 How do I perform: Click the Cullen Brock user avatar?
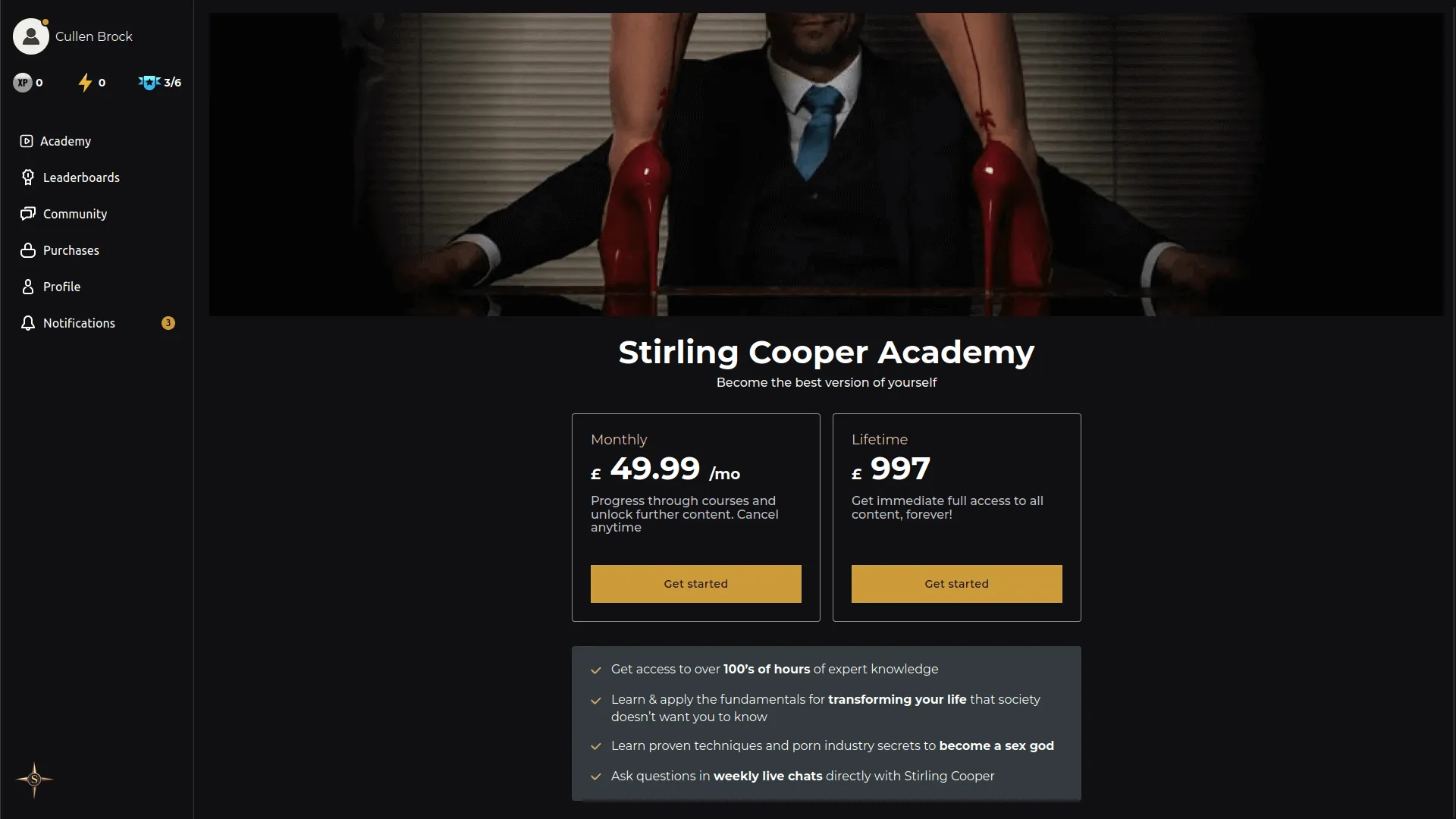point(31,36)
